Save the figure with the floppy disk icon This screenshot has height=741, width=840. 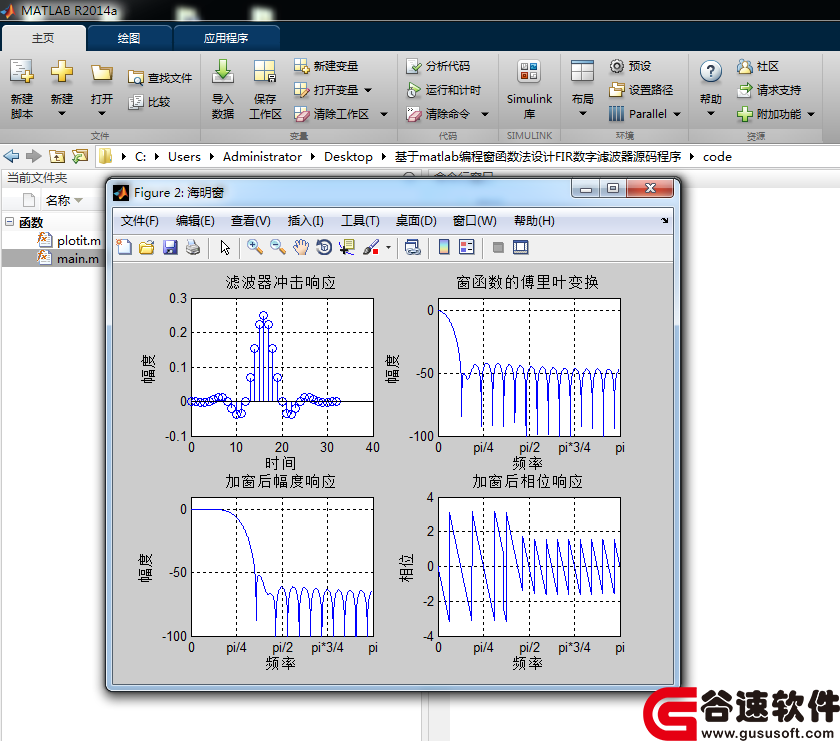click(x=170, y=247)
